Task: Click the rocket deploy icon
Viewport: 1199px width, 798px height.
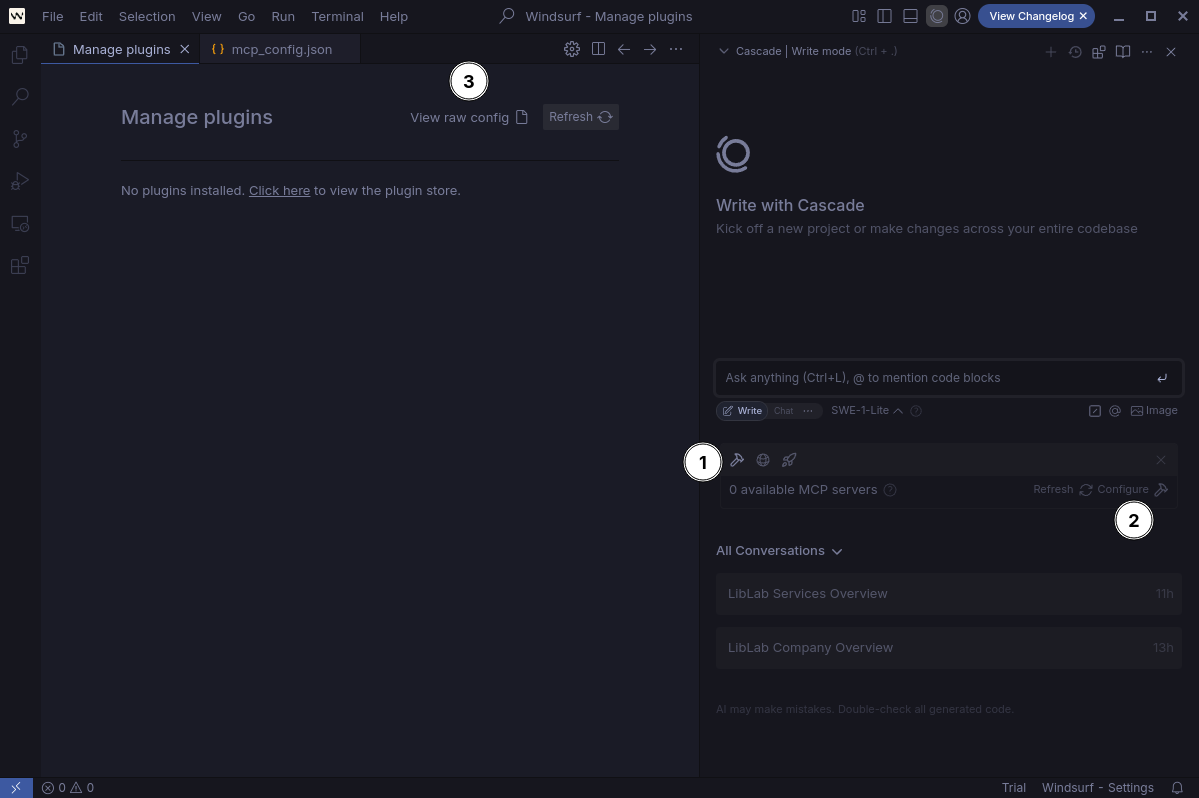Action: (789, 459)
